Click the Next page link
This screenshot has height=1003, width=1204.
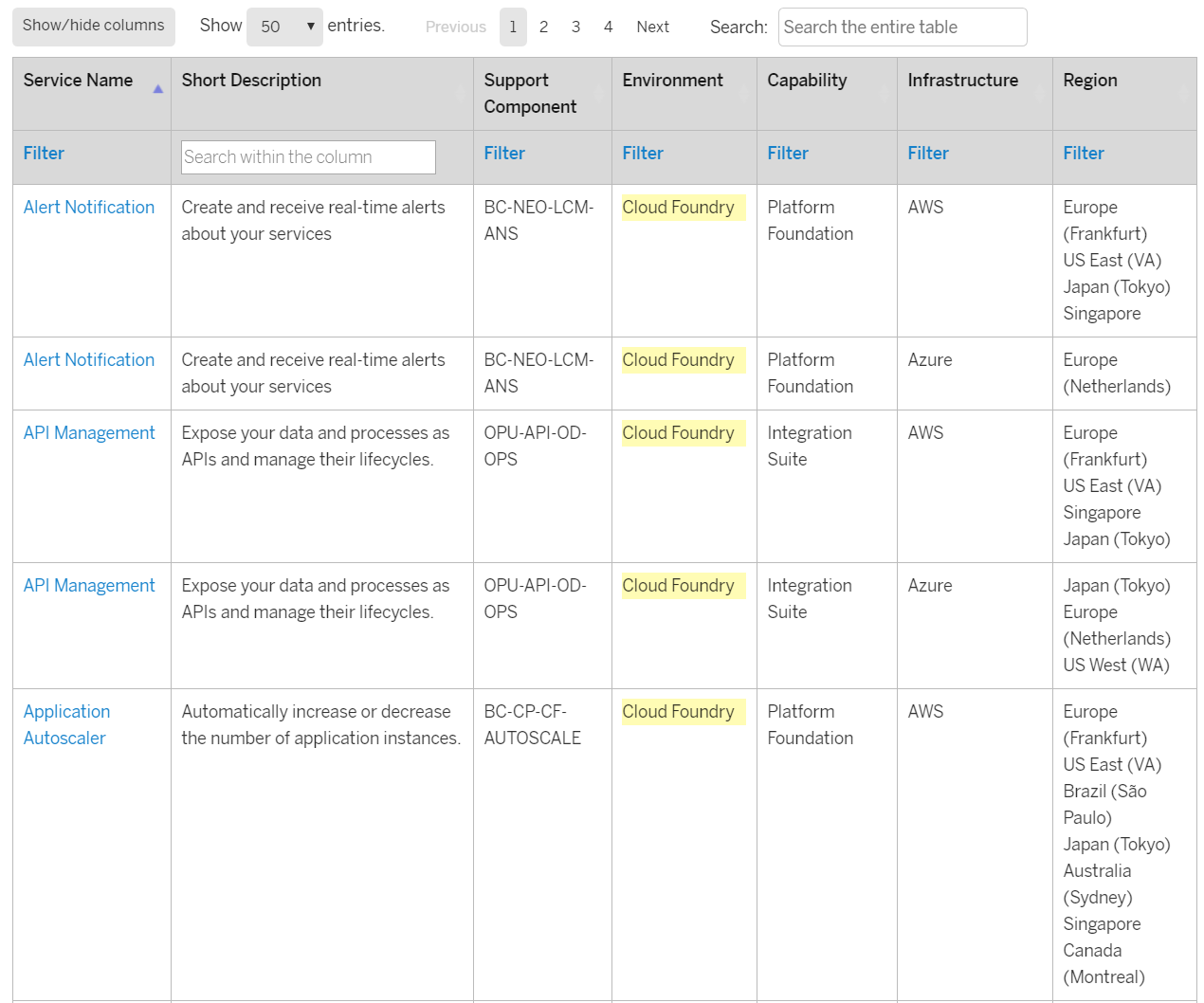[x=652, y=27]
